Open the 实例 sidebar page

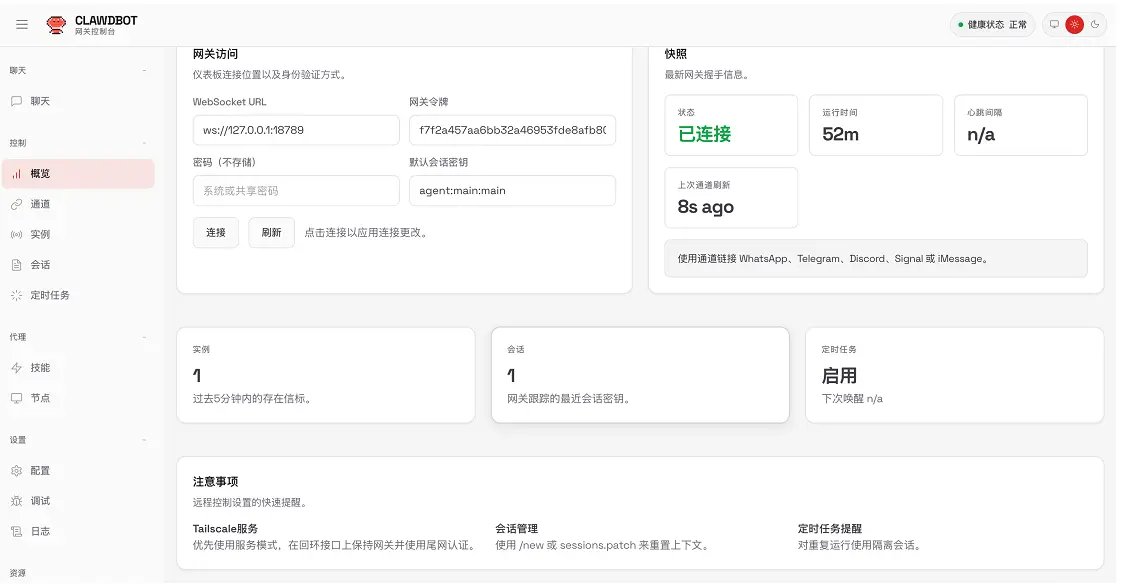(45, 234)
